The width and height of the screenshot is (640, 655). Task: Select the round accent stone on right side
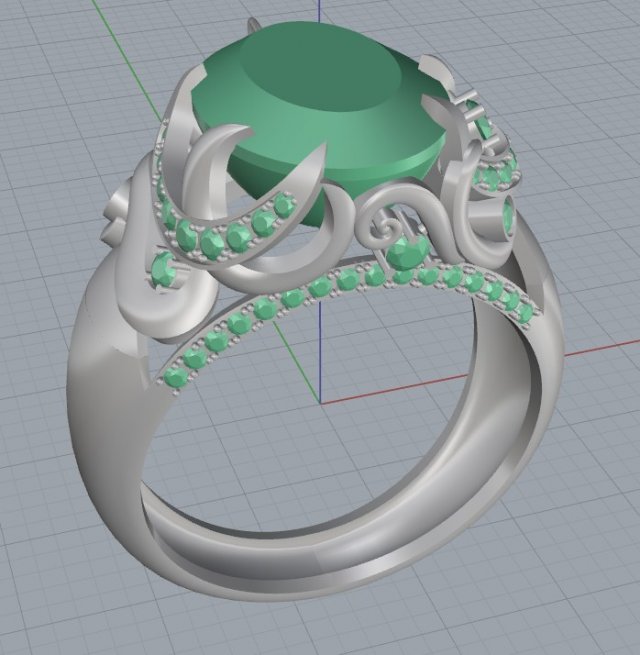[x=508, y=216]
